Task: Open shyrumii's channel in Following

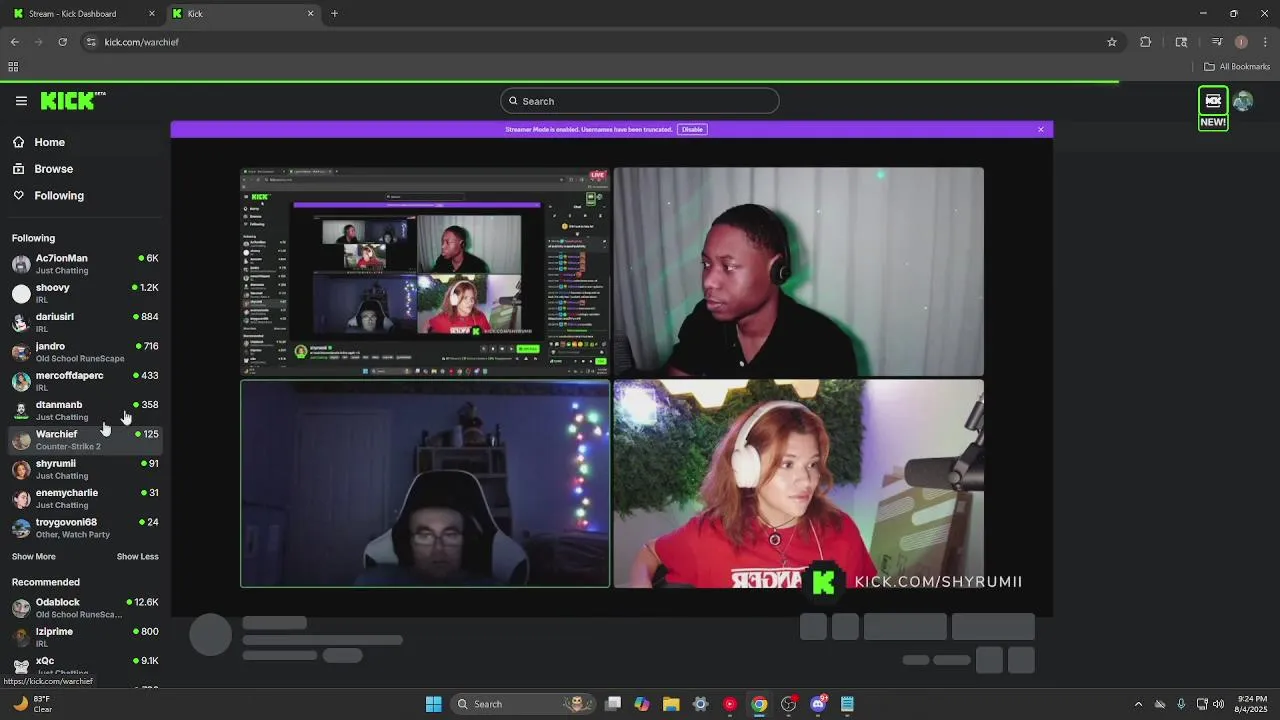Action: (x=85, y=469)
